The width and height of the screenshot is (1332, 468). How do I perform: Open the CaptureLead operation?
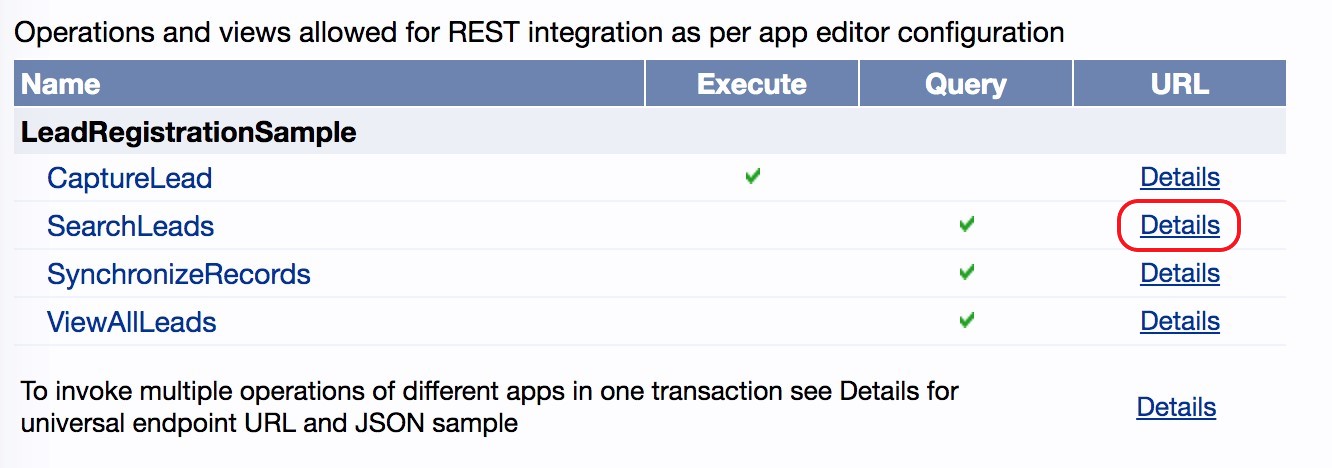click(130, 179)
